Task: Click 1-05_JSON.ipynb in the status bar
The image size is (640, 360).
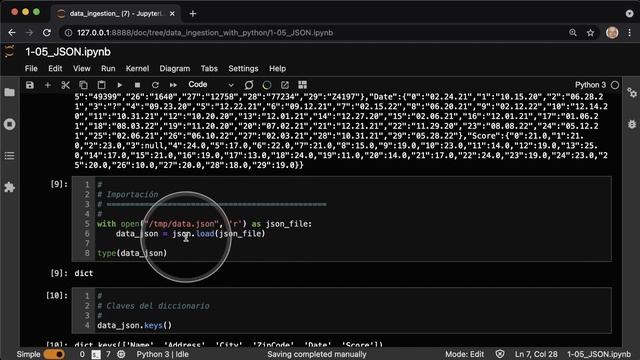Action: (x=599, y=354)
